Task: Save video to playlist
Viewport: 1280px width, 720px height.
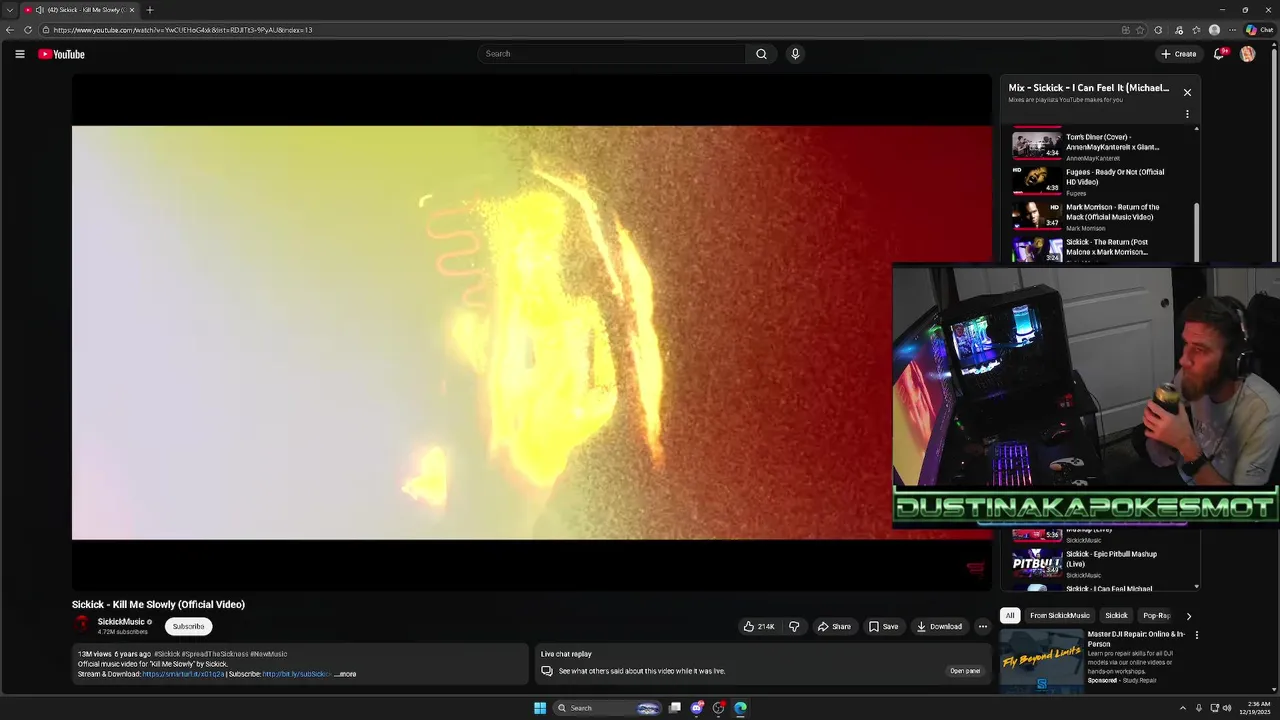Action: [x=883, y=627]
